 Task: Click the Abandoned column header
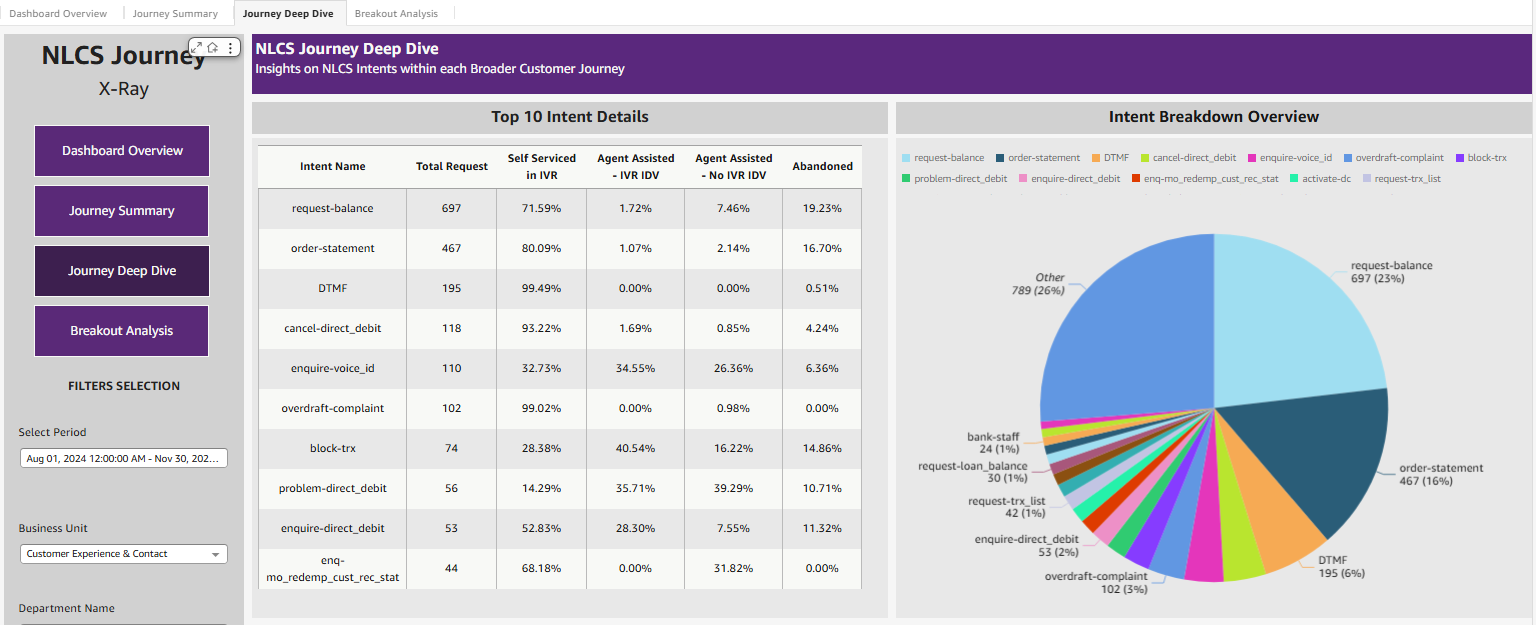pos(822,167)
